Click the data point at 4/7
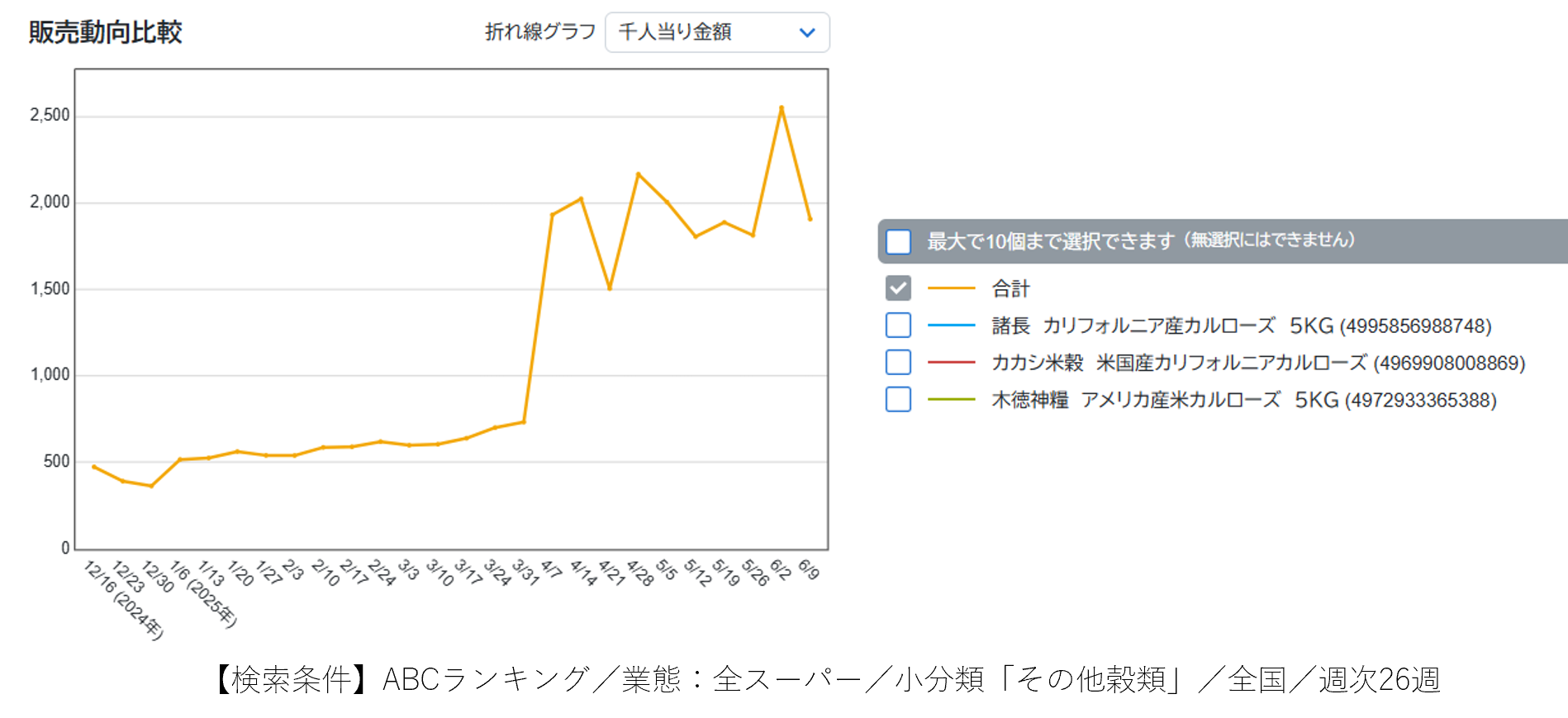1568x718 pixels. click(552, 215)
